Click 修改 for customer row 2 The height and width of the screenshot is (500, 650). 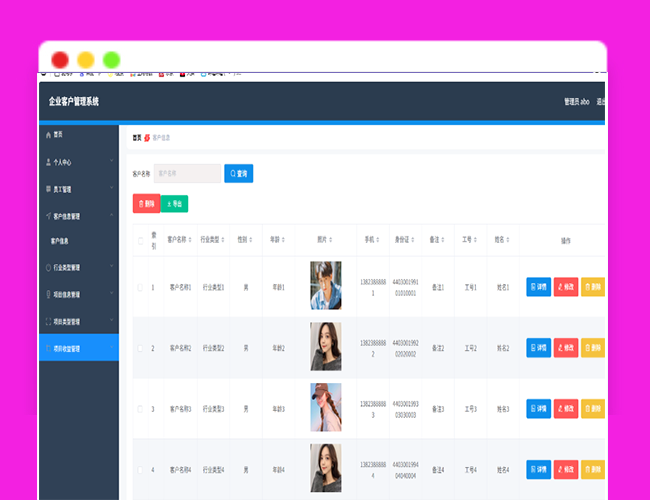[566, 348]
